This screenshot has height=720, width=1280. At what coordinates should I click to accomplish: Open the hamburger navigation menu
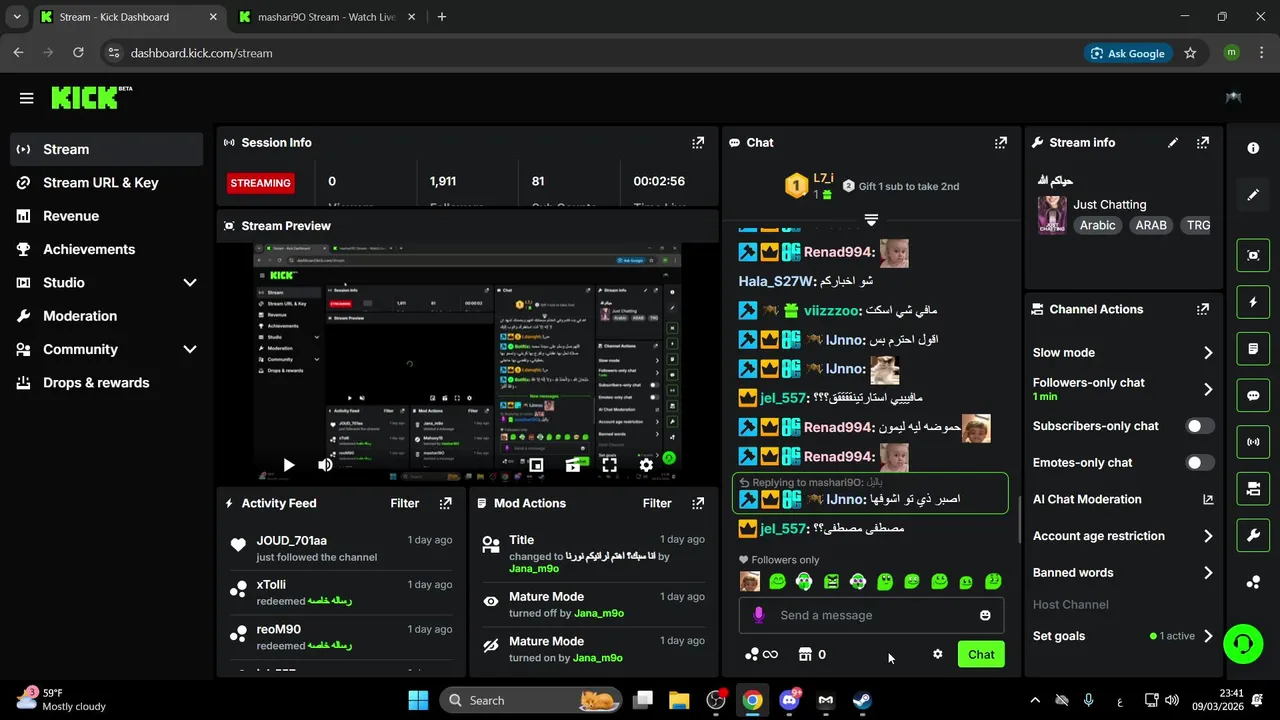point(27,98)
